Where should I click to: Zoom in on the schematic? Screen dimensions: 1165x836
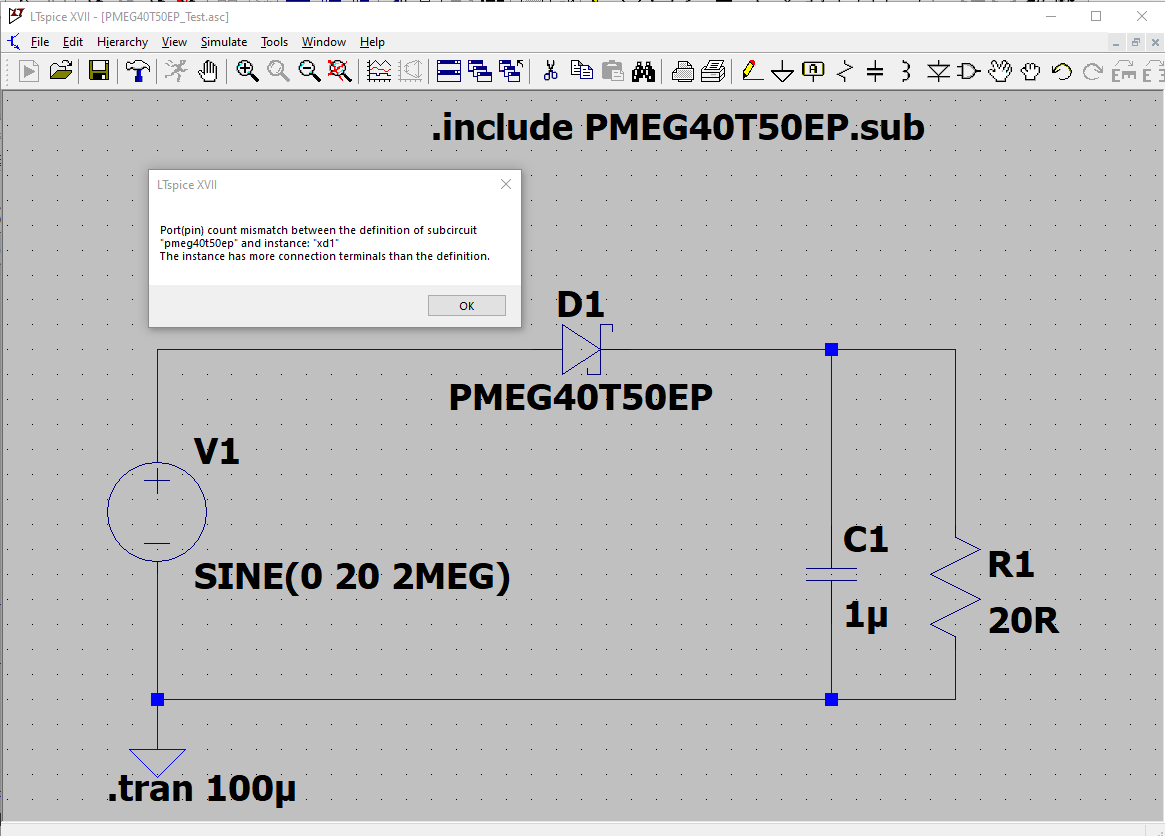(247, 71)
